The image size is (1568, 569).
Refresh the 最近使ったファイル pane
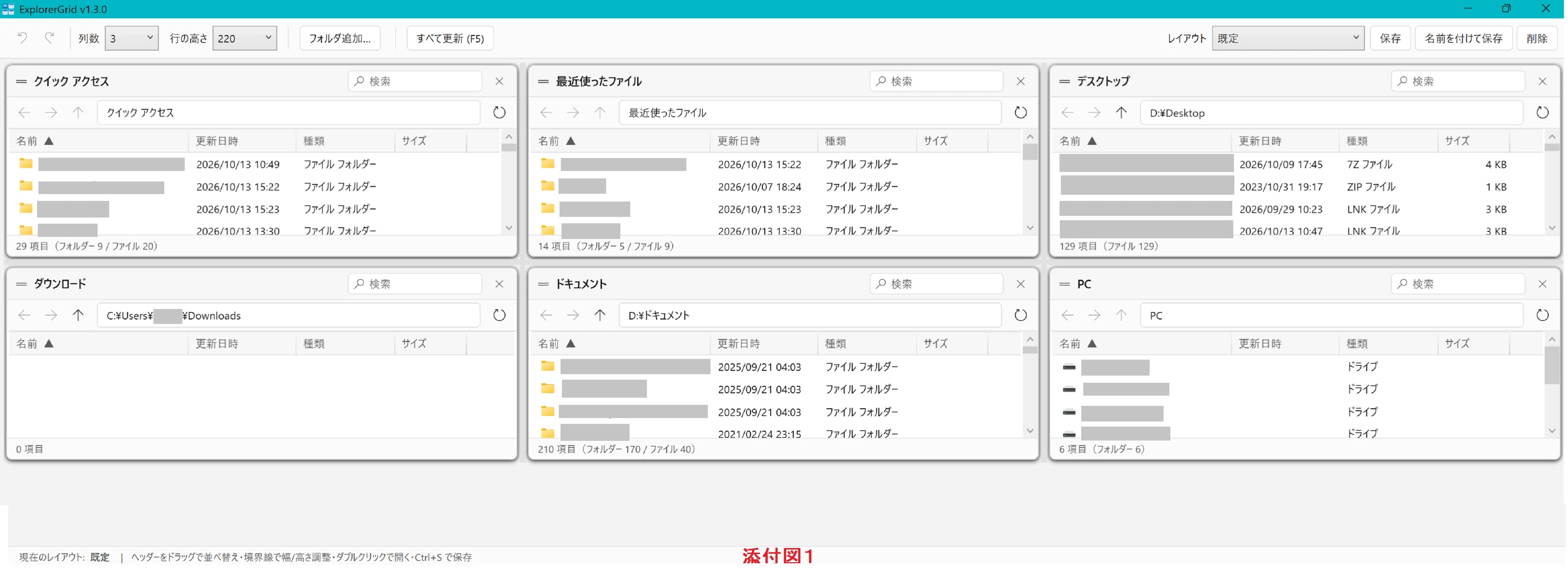tap(1021, 113)
